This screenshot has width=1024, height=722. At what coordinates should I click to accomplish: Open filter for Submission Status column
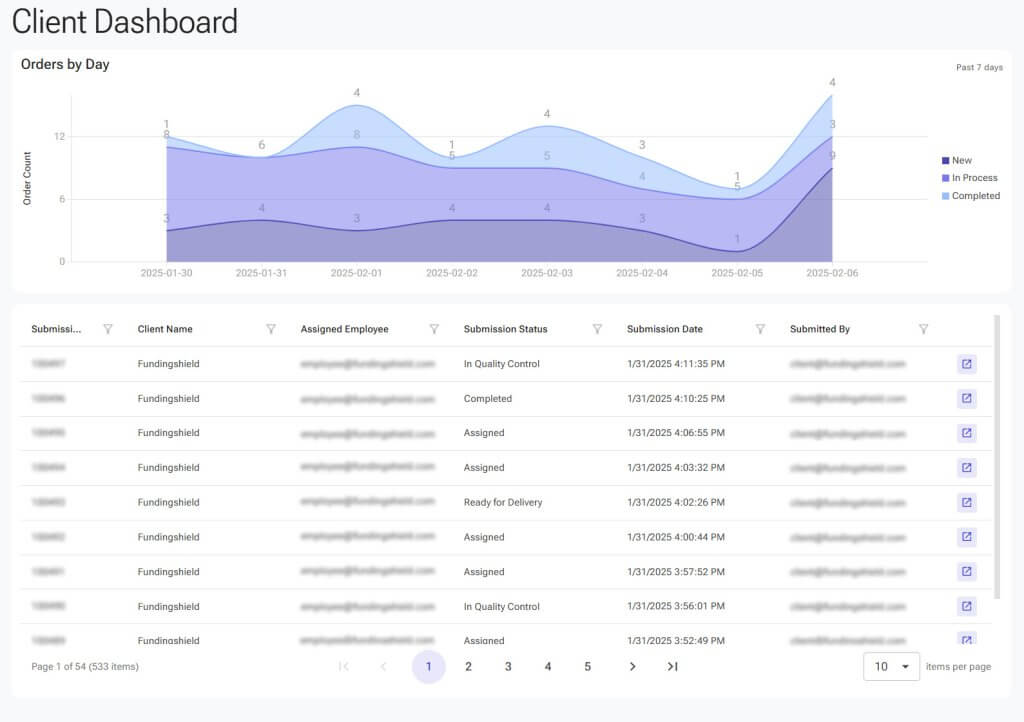click(597, 329)
